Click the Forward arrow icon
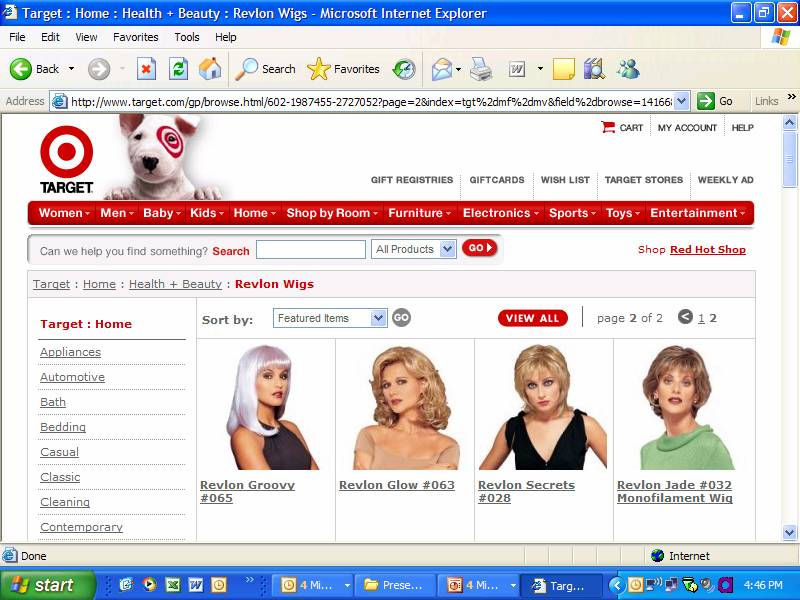 tap(98, 69)
